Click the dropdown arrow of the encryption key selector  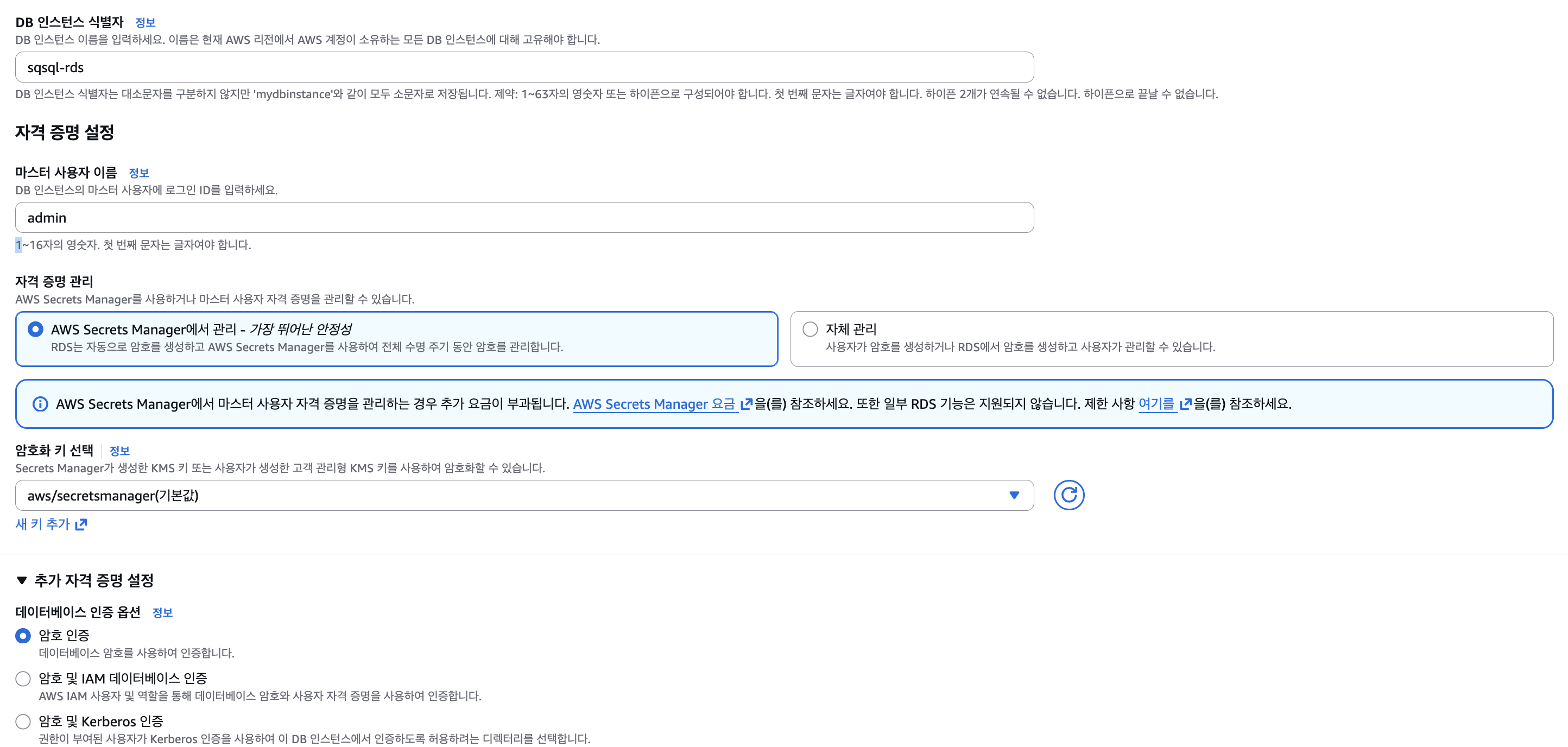[x=1014, y=495]
